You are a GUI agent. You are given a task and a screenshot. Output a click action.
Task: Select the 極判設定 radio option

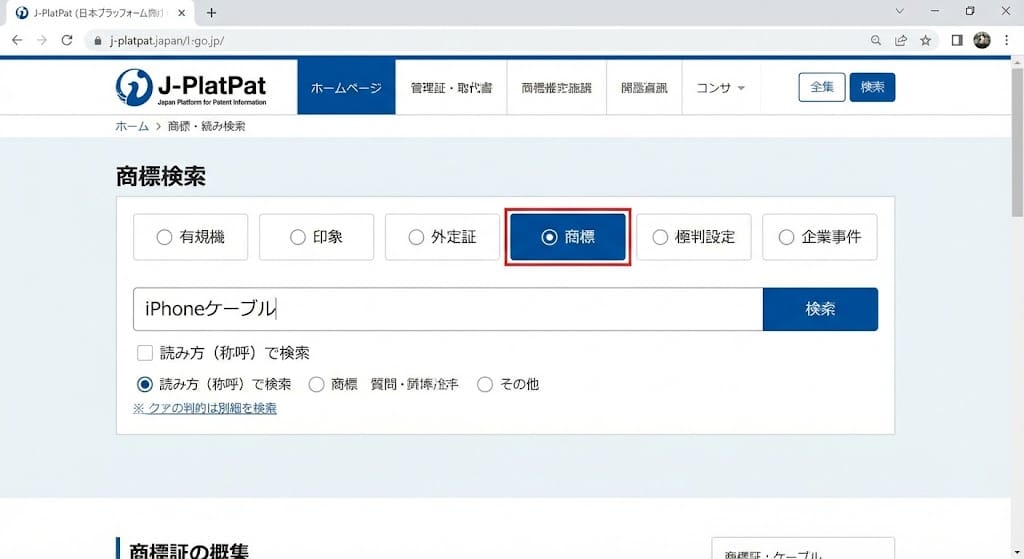694,237
